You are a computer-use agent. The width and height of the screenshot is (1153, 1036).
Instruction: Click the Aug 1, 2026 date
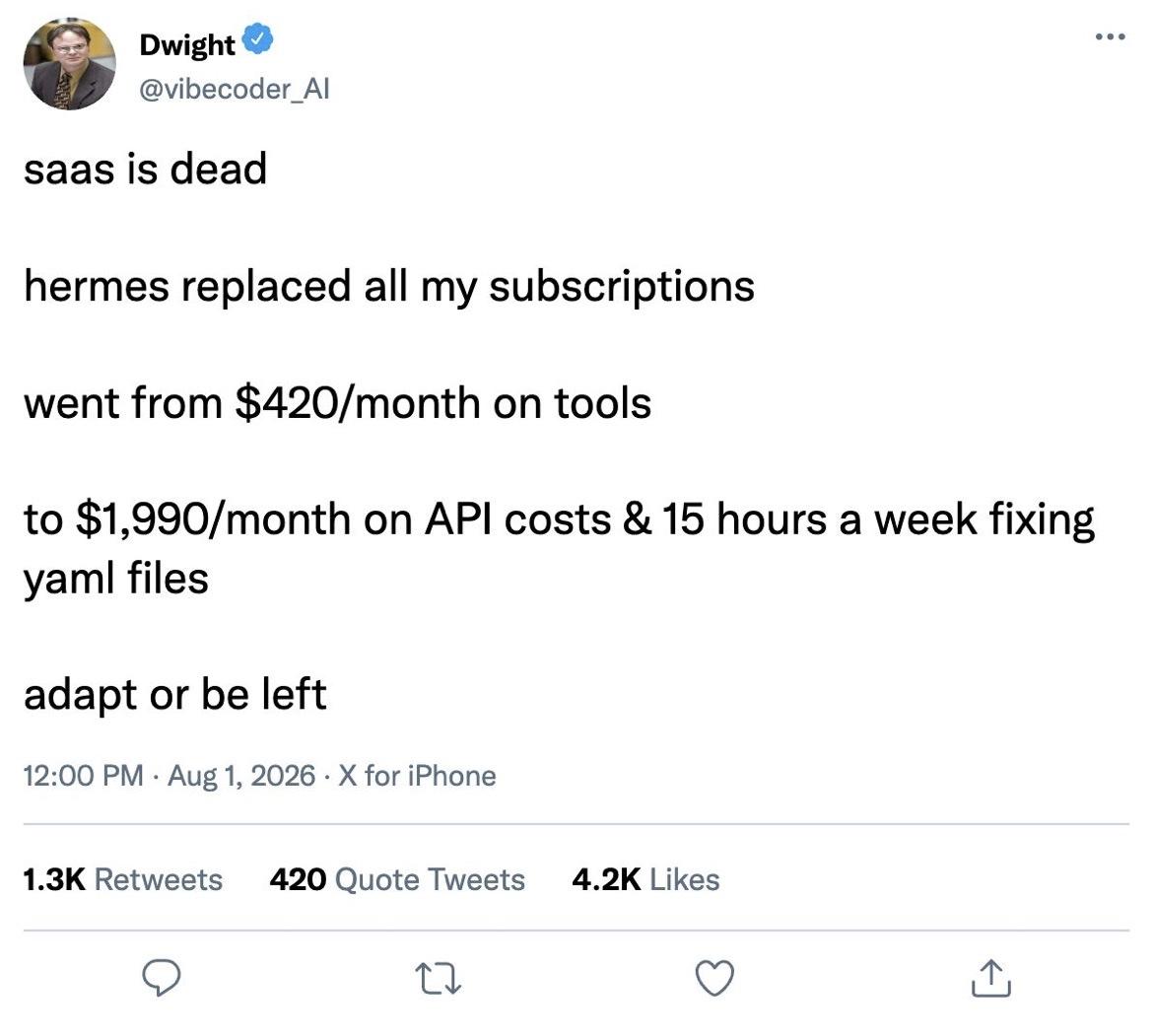[x=241, y=776]
